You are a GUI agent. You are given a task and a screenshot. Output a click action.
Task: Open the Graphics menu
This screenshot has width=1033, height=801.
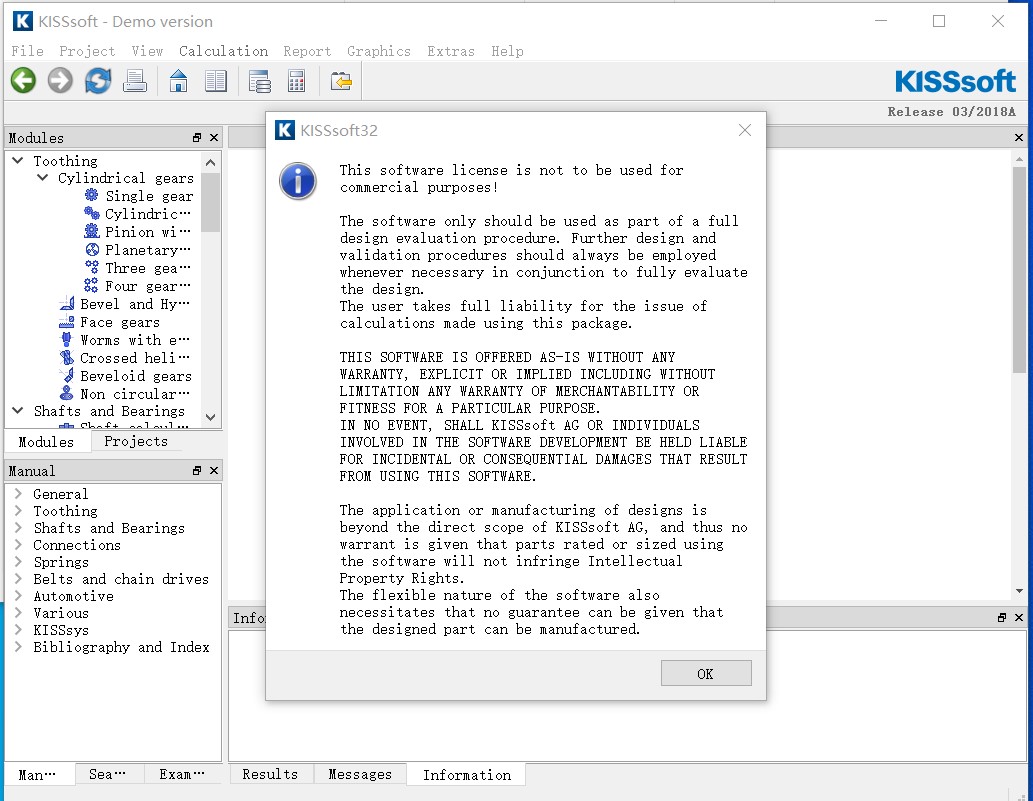point(379,51)
